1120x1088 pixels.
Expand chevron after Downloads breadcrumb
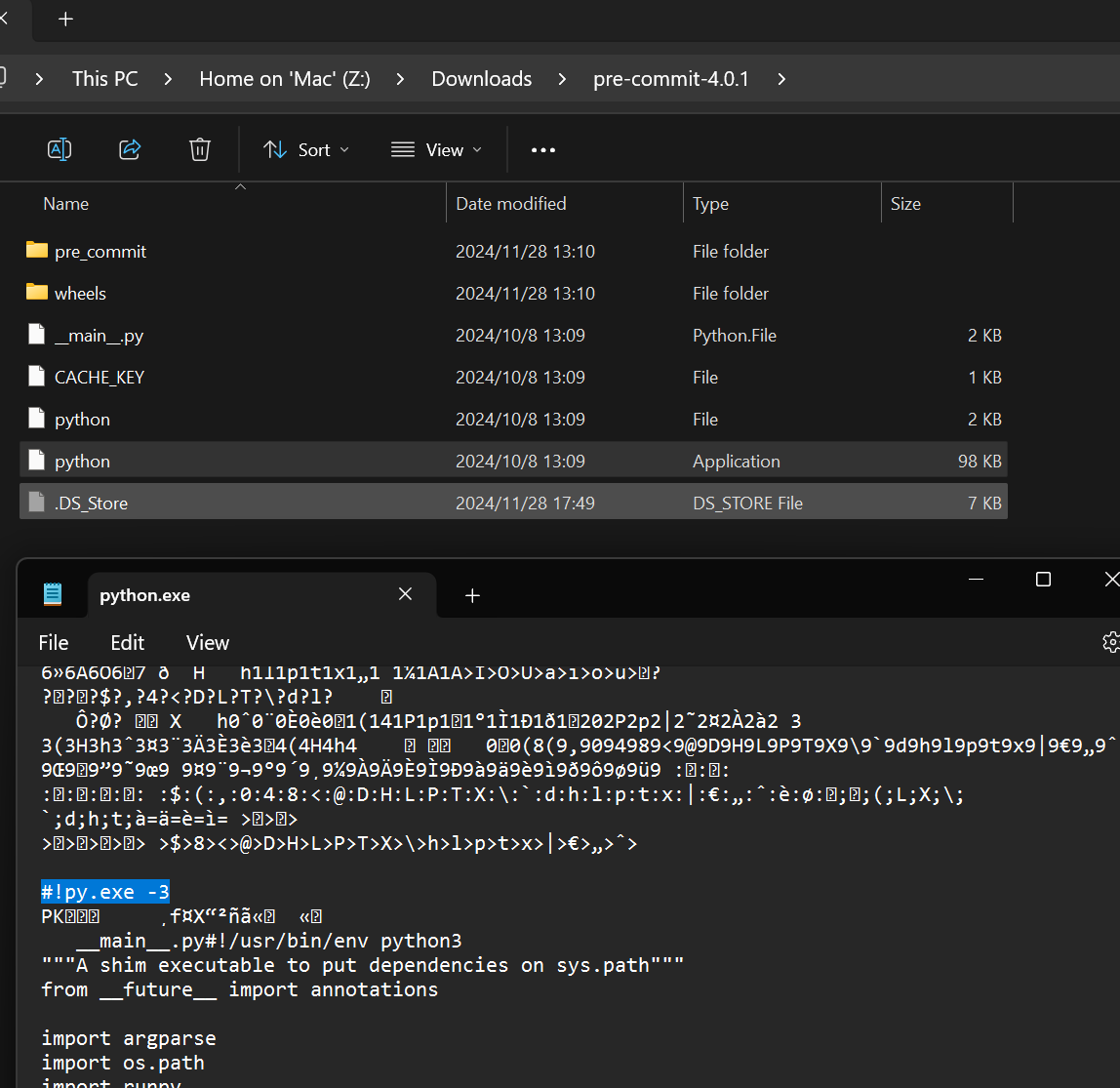pyautogui.click(x=562, y=79)
